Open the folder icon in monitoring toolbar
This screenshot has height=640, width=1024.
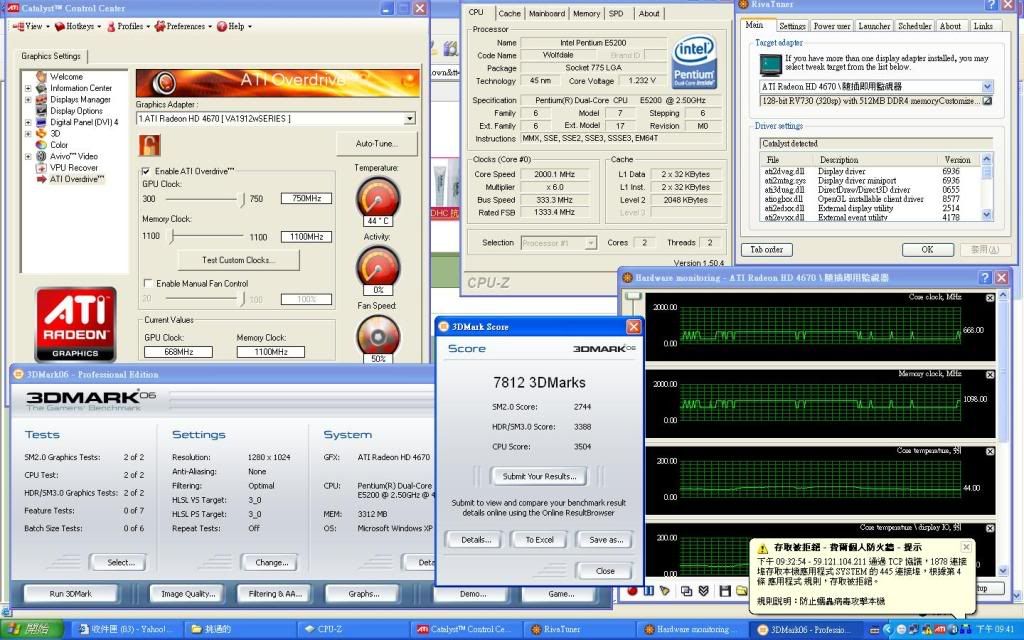(x=741, y=591)
